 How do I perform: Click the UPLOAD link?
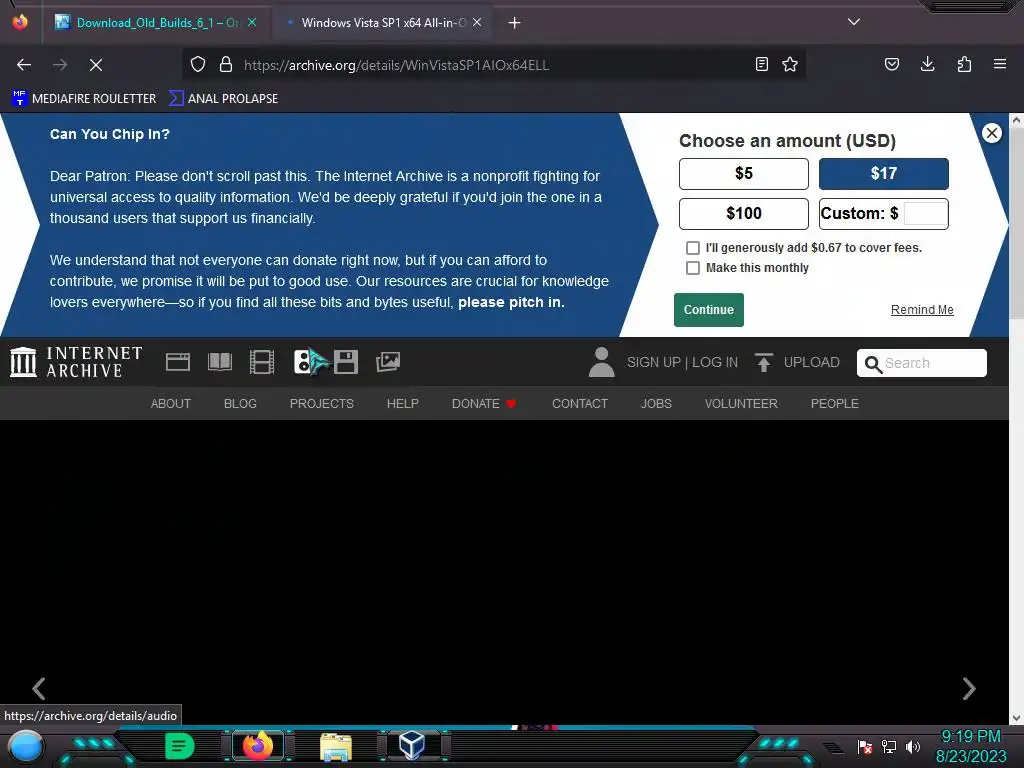coord(797,362)
